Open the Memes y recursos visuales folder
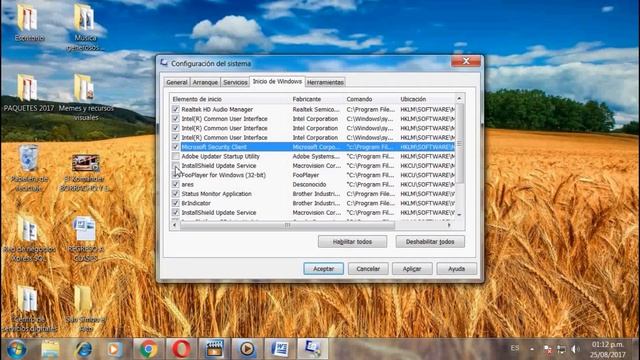The height and width of the screenshot is (360, 640). click(86, 97)
